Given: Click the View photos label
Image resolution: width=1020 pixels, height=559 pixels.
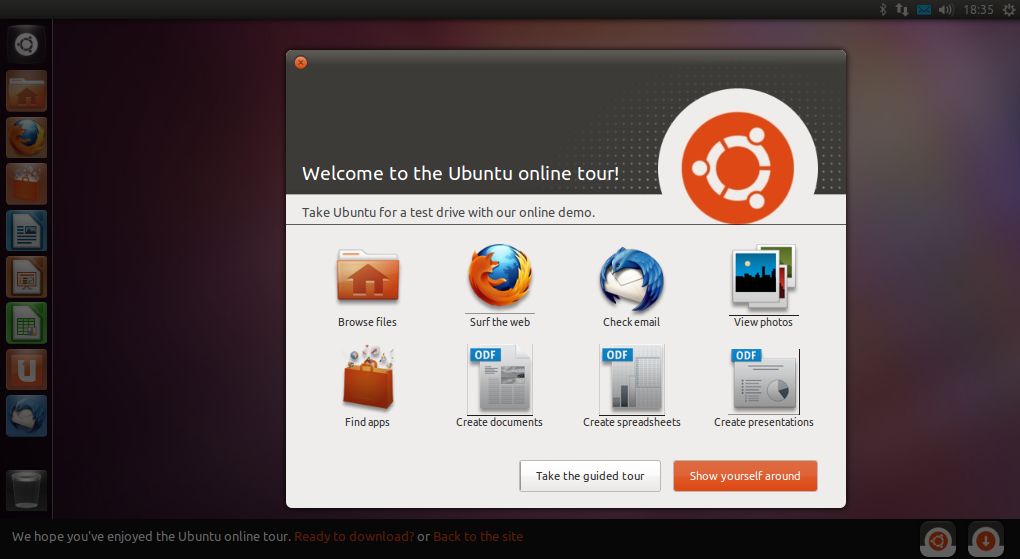Looking at the screenshot, I should click(763, 322).
